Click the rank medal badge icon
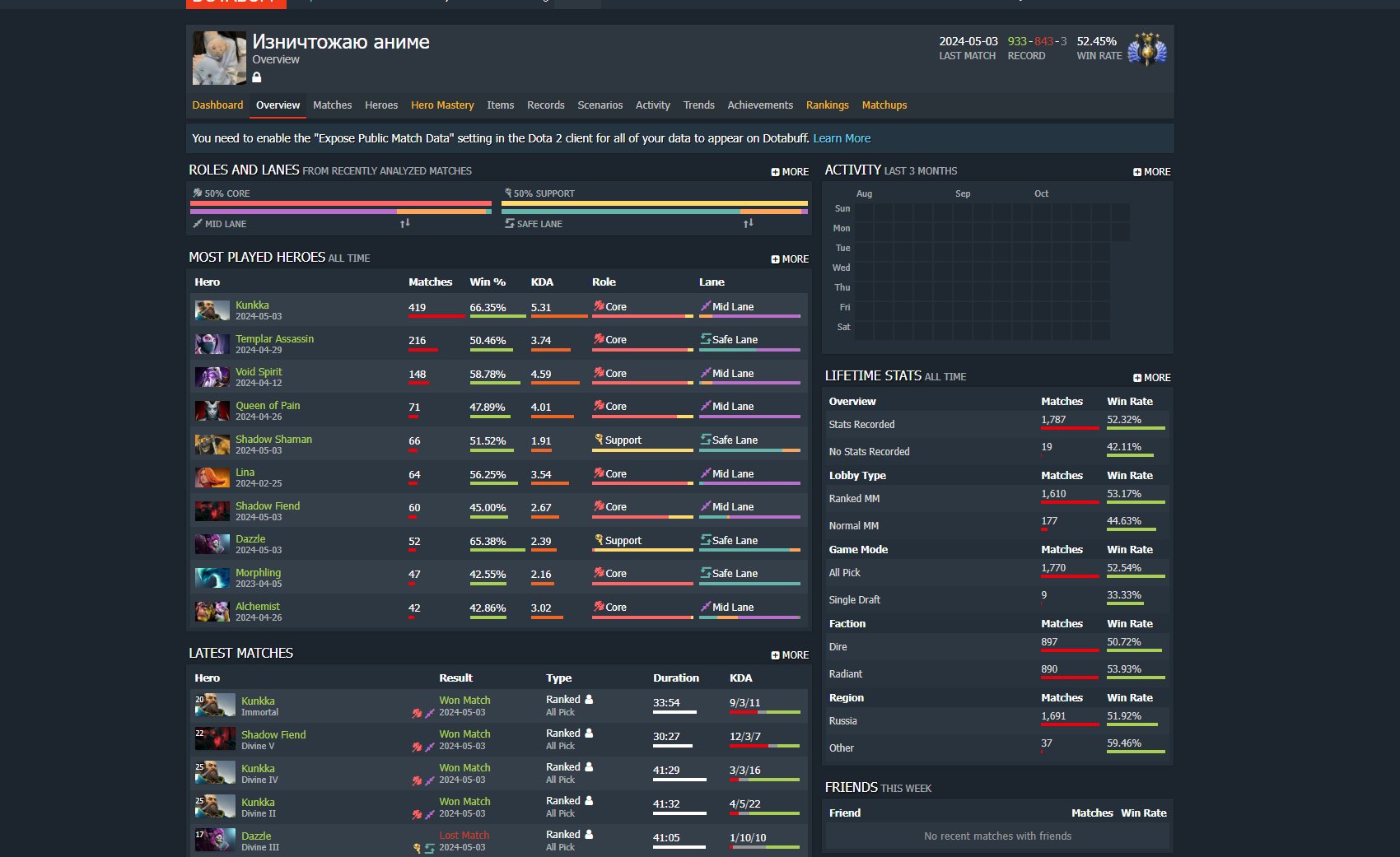 click(1147, 50)
